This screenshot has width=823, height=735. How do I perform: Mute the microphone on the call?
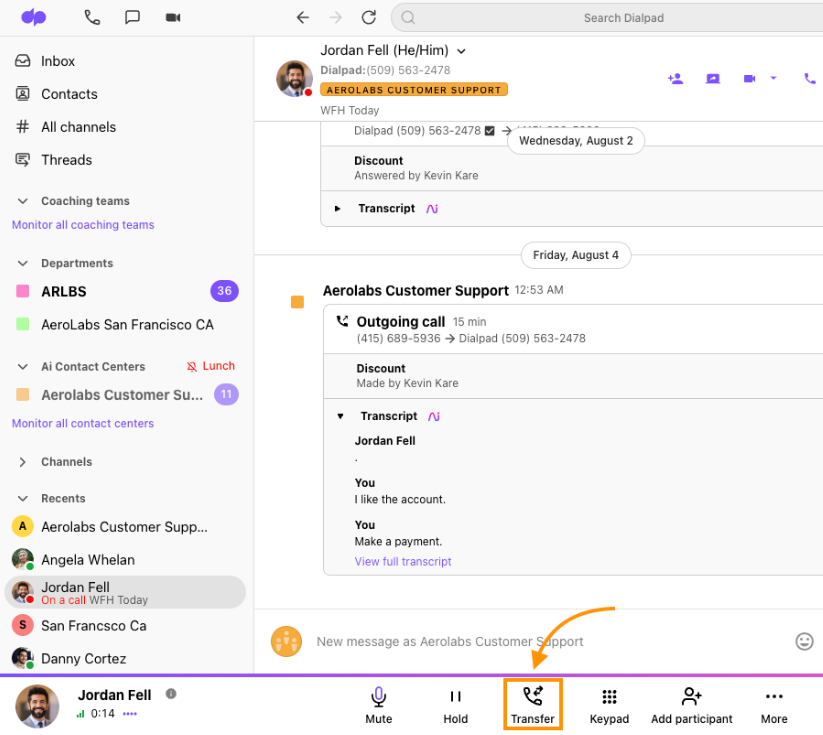tap(378, 705)
